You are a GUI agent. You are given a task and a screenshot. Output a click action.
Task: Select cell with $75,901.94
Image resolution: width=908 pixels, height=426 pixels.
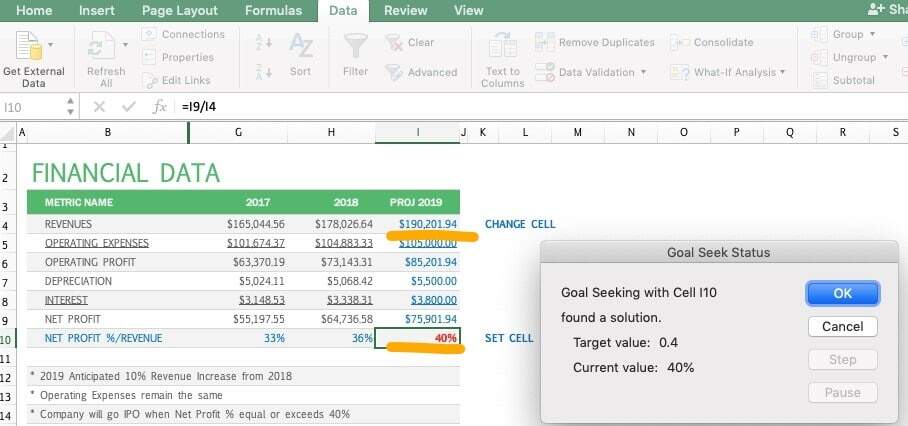[418, 319]
